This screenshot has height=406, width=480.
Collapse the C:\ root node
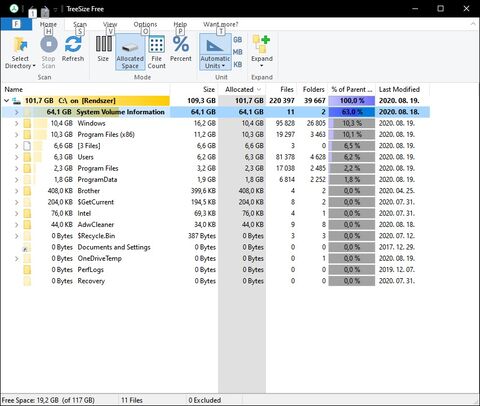(x=6, y=100)
